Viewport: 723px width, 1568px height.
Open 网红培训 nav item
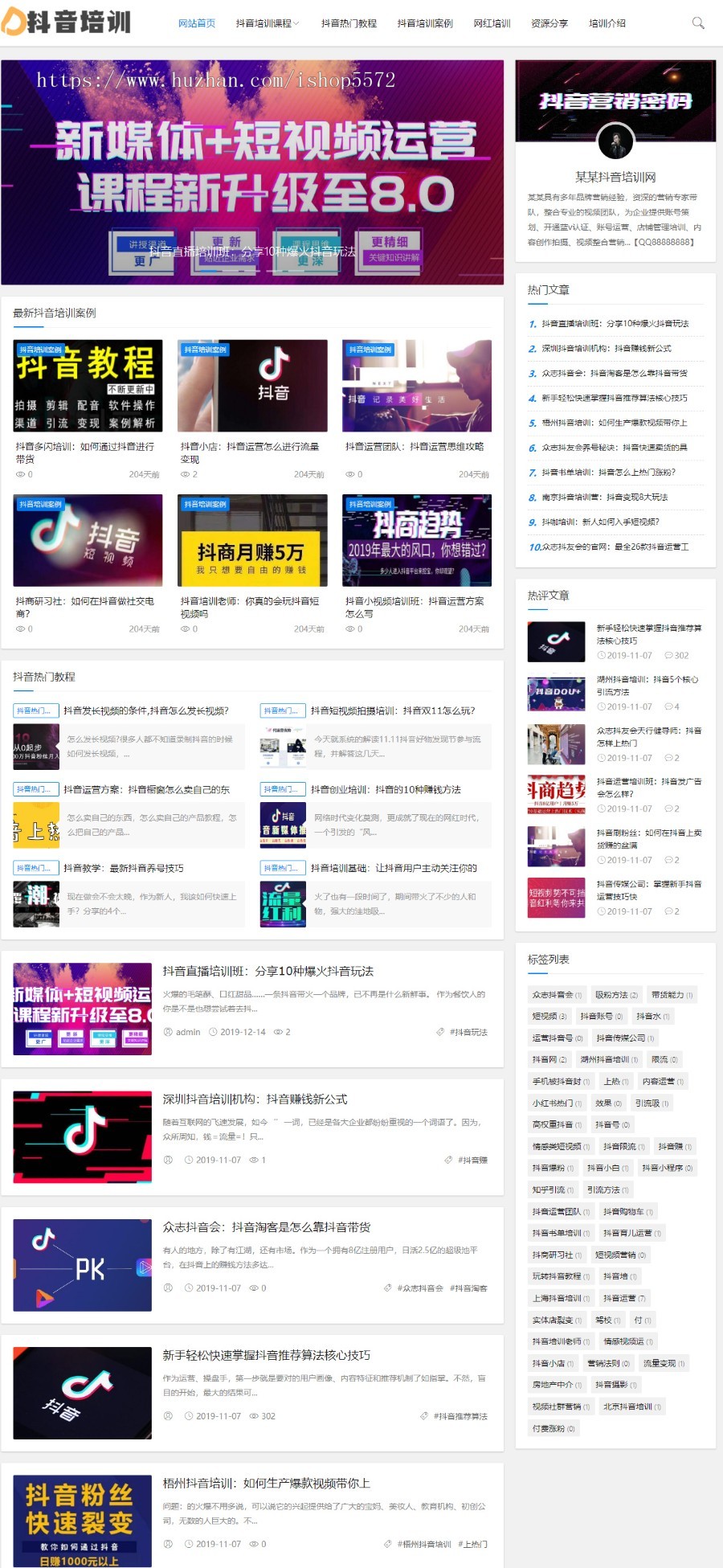pyautogui.click(x=492, y=23)
